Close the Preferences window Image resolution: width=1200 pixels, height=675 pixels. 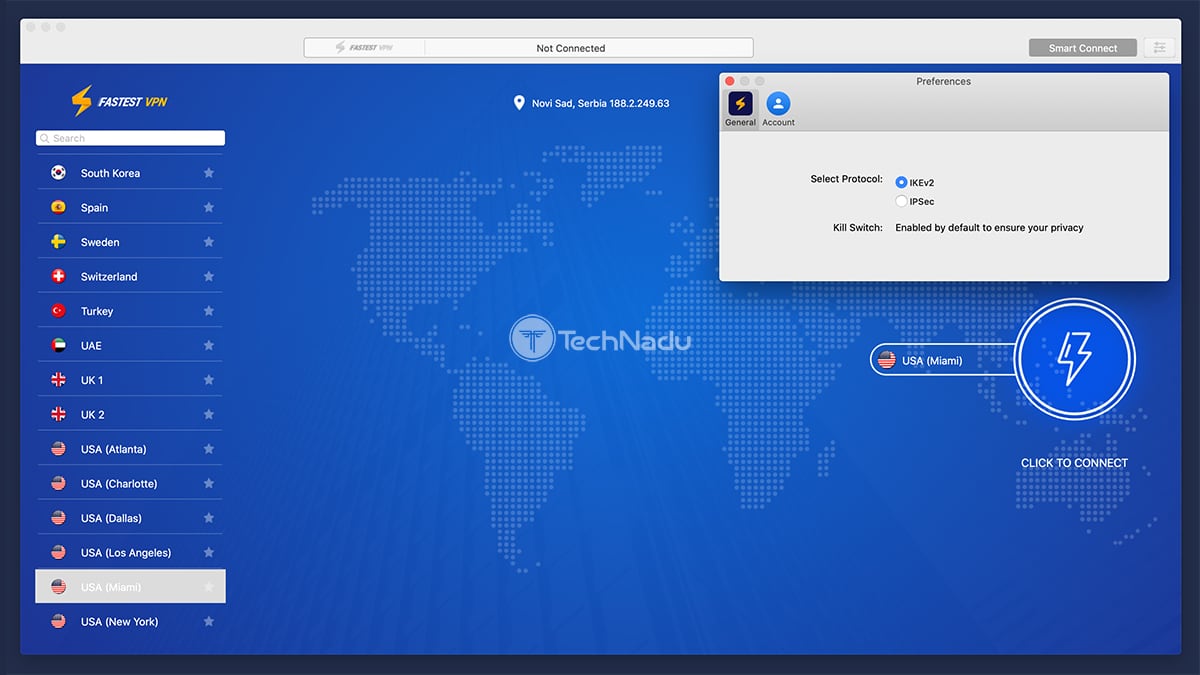click(x=730, y=81)
